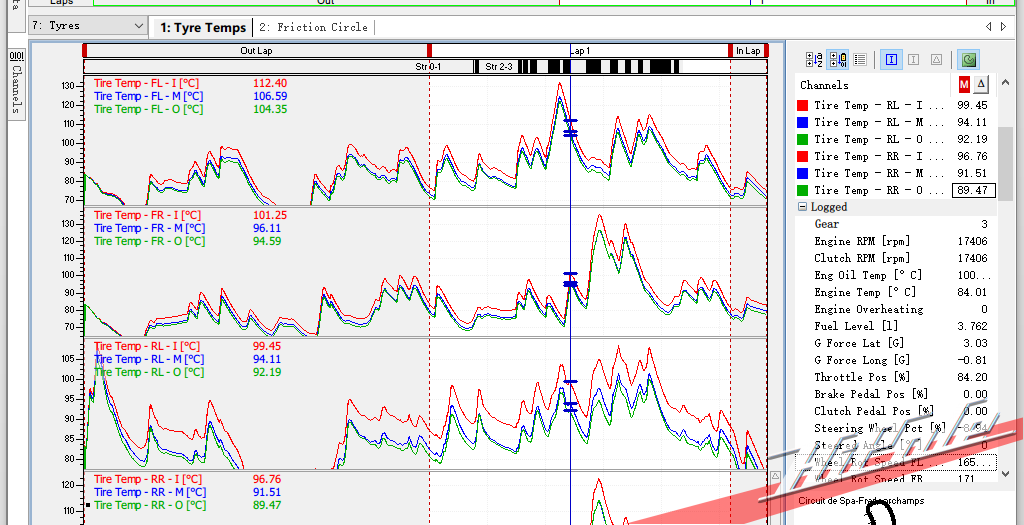
Task: Select the 'G Force Long [G]' channel row
Action: 896,360
